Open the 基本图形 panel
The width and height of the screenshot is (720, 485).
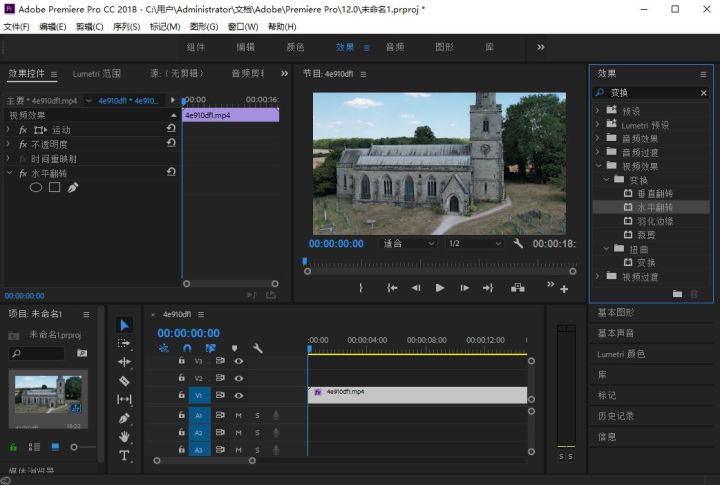click(616, 313)
